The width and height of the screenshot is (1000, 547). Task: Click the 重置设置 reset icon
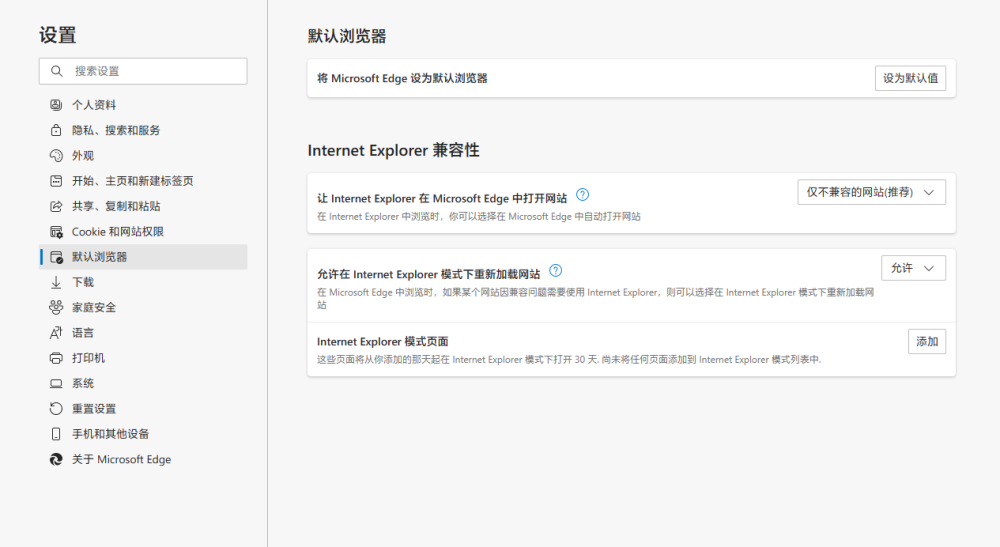pyautogui.click(x=56, y=409)
